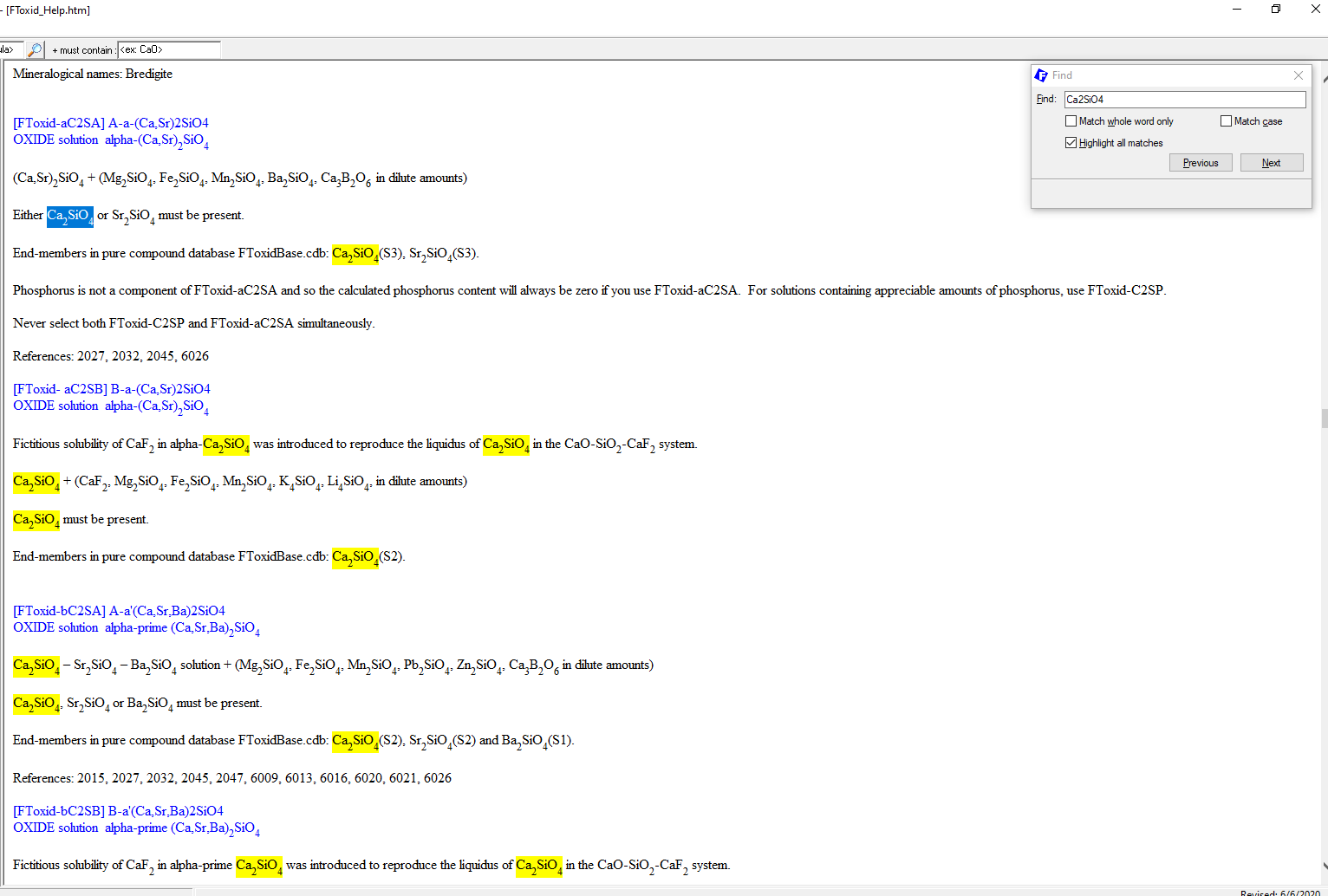Click 'Never select both FToxid-C2SP' sentence
The height and width of the screenshot is (896, 1328).
(194, 323)
